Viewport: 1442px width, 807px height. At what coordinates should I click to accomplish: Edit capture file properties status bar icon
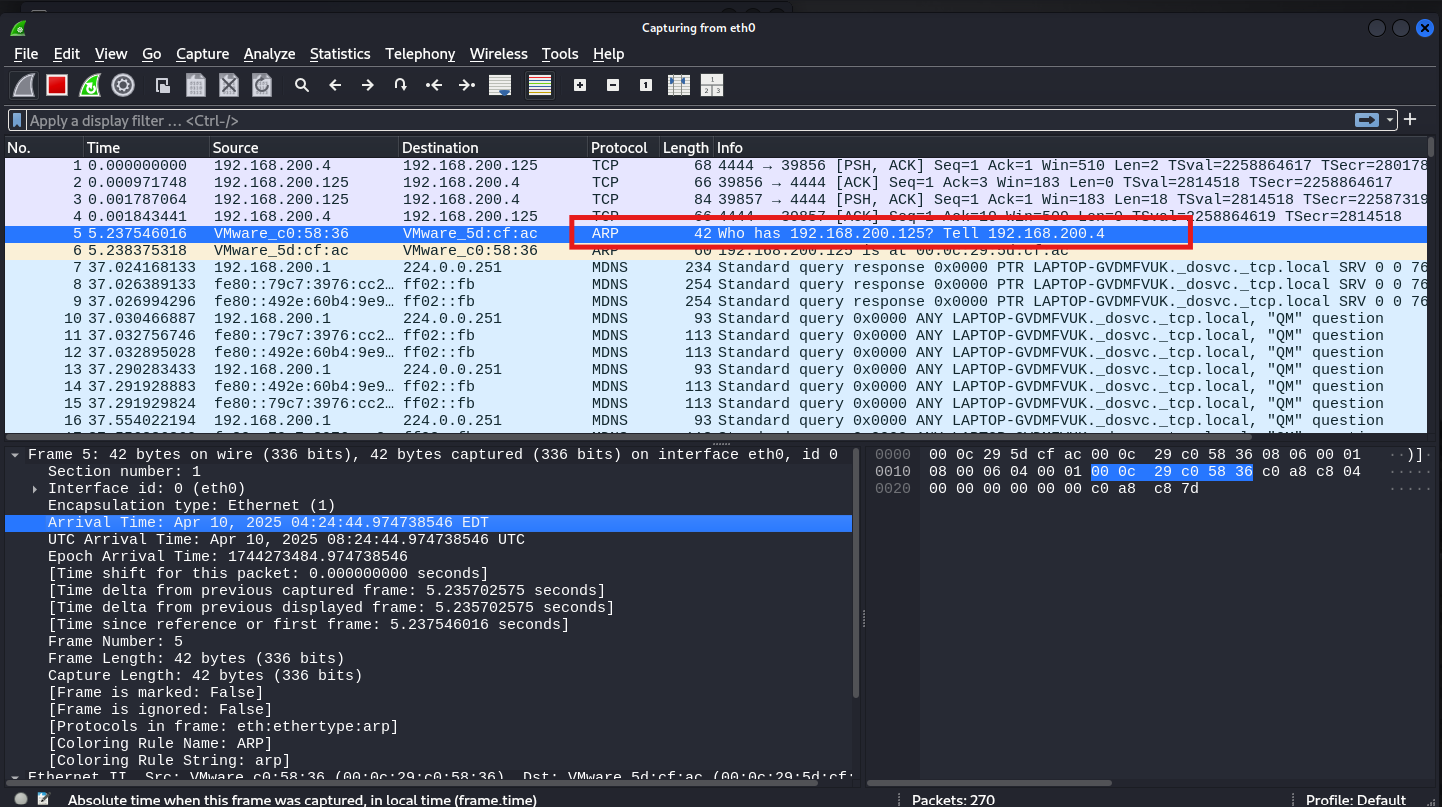click(x=43, y=799)
